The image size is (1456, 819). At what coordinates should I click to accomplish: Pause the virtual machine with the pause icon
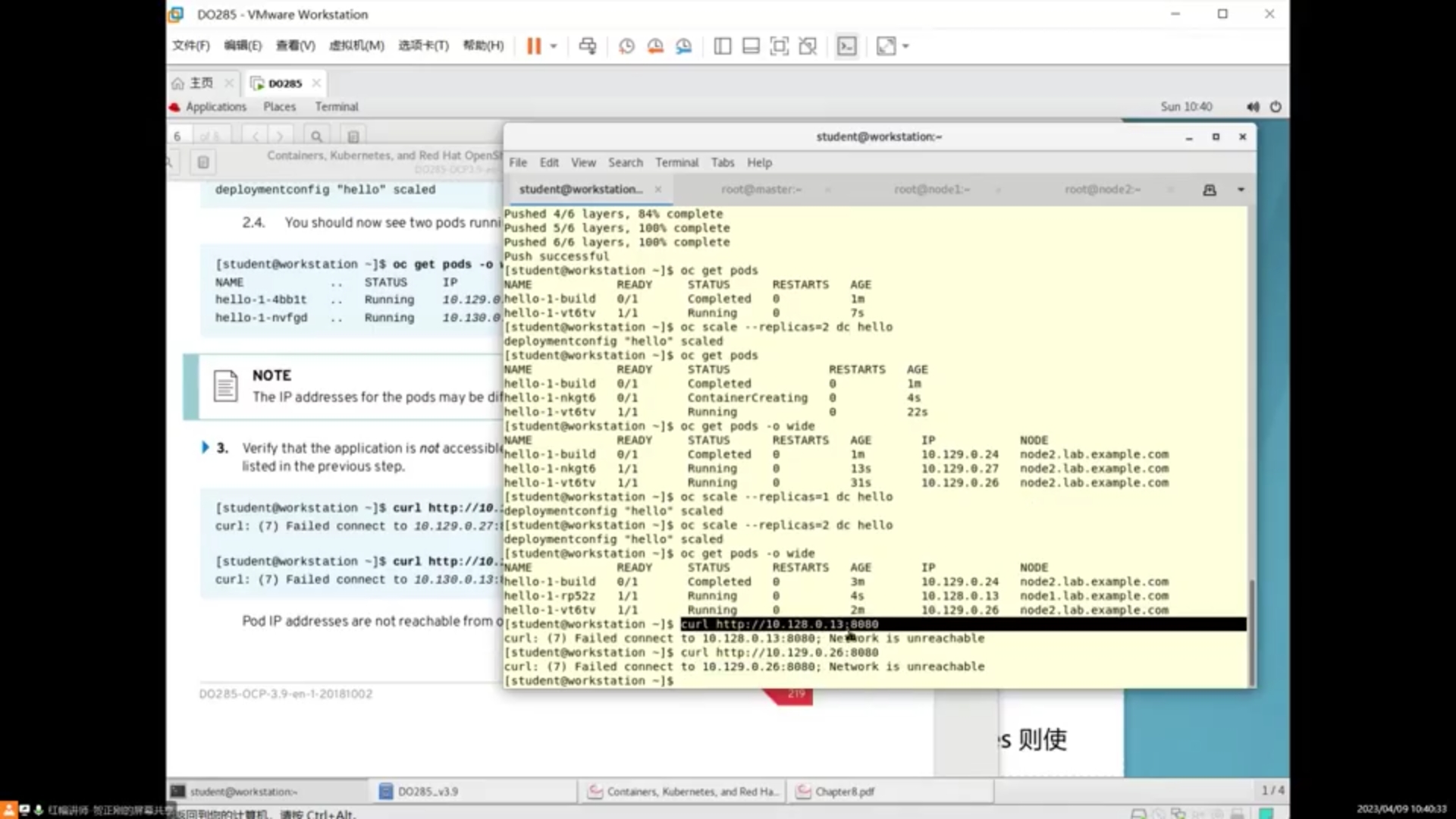click(534, 46)
